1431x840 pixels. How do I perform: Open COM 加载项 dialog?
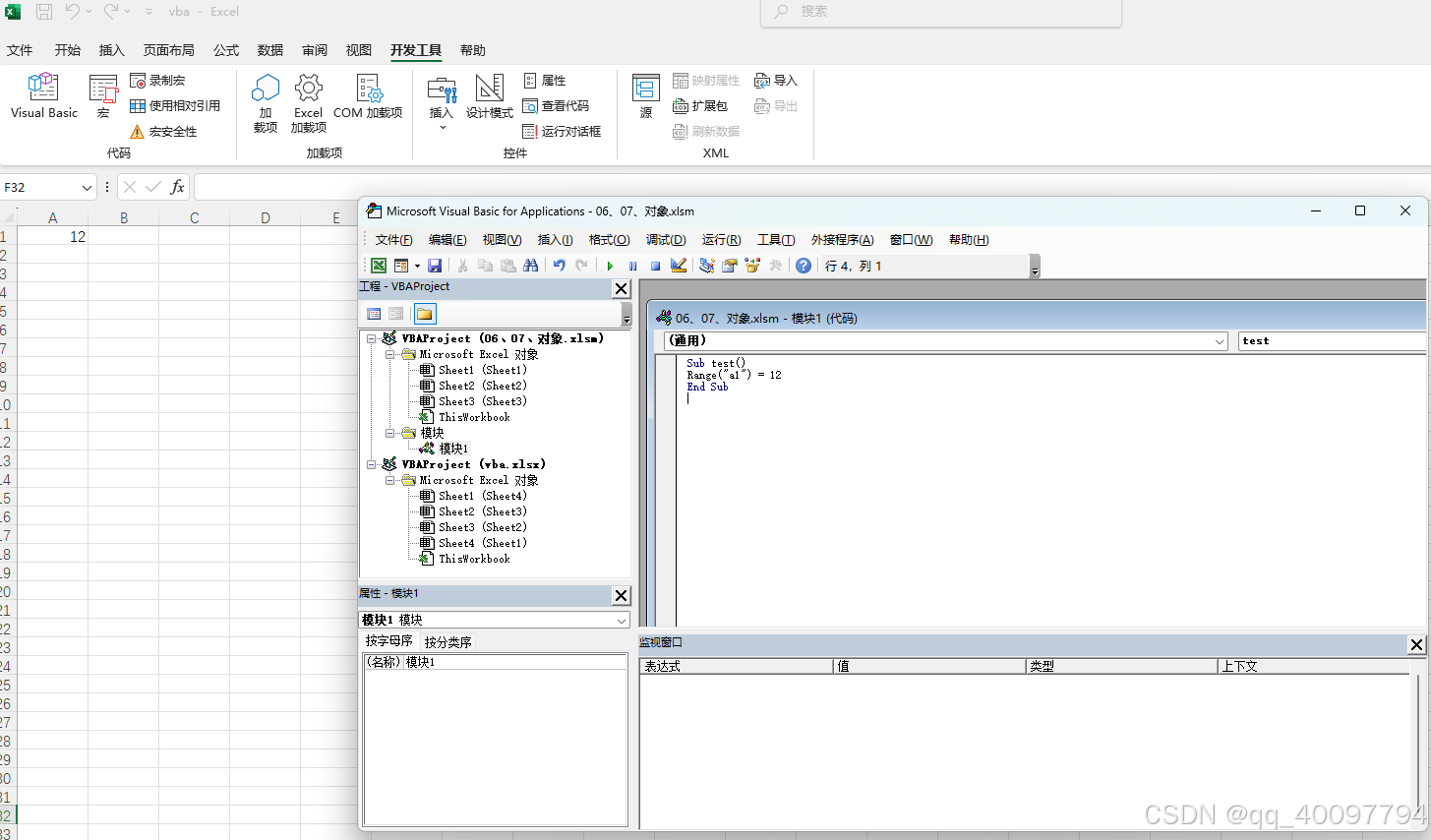[x=368, y=96]
